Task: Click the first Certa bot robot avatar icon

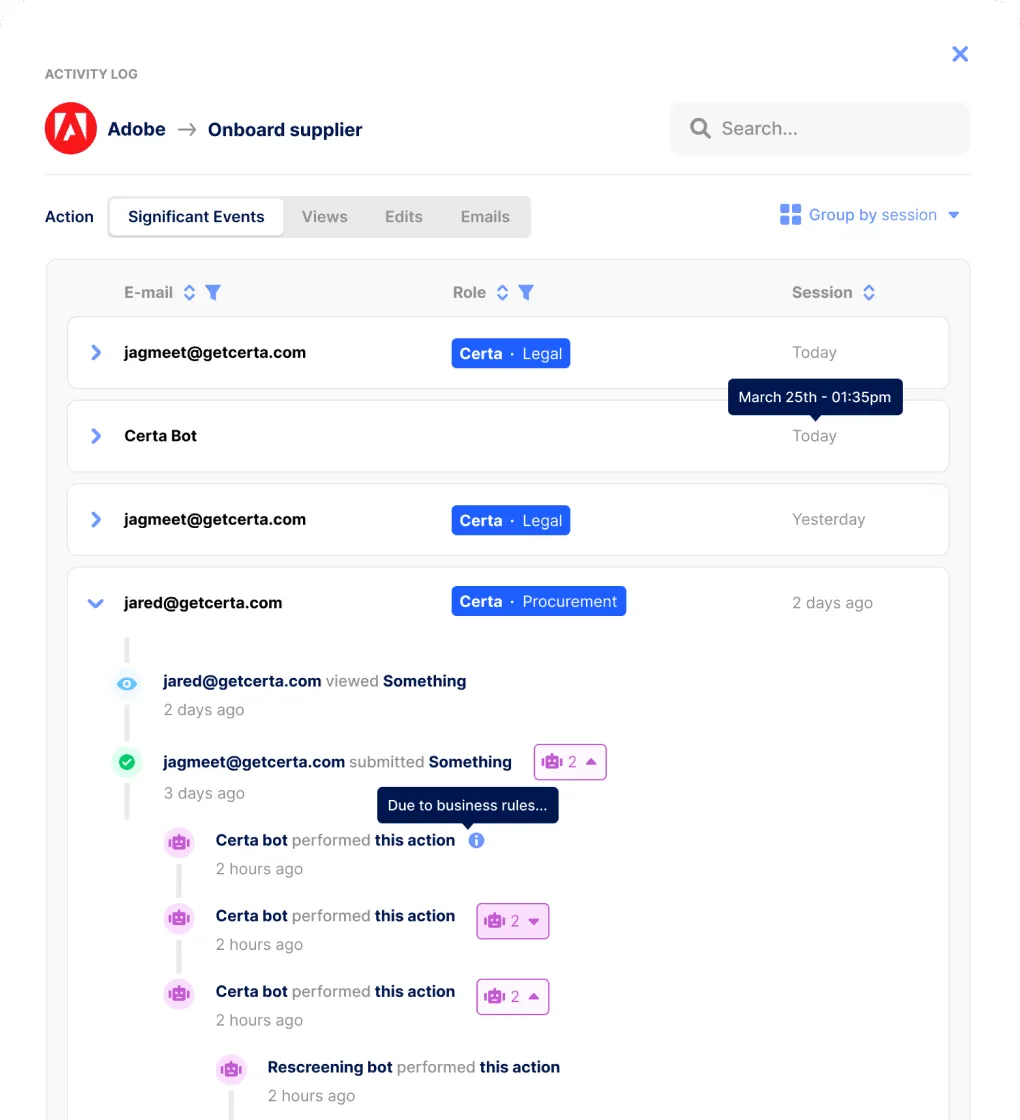Action: coord(179,842)
